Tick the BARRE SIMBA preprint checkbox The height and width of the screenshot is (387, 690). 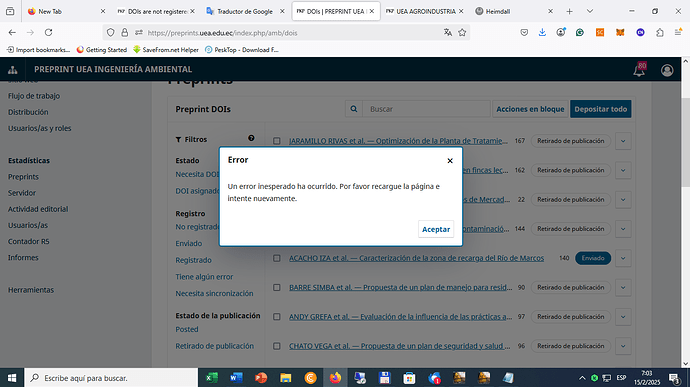click(276, 287)
